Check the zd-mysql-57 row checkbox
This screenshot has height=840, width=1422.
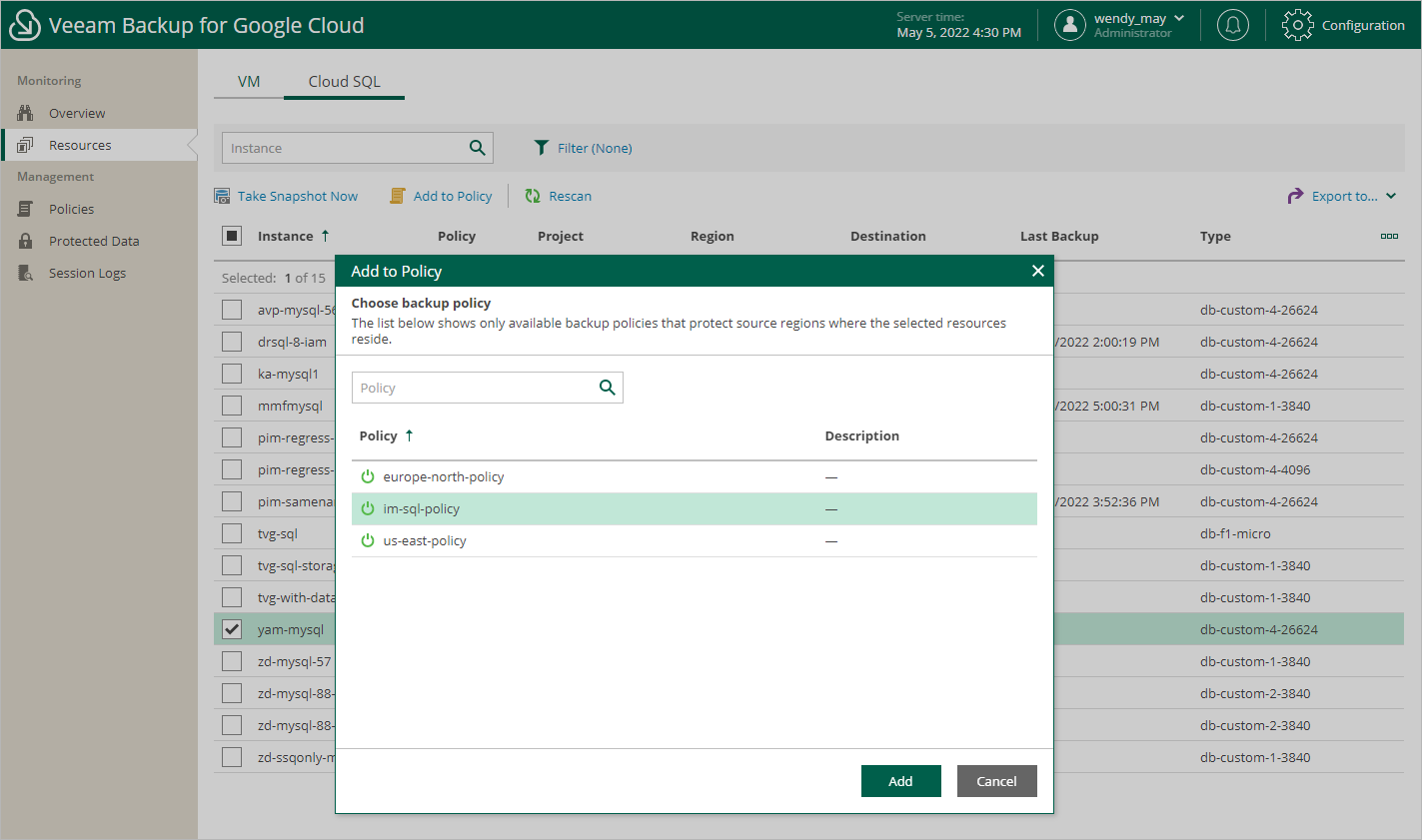[x=232, y=661]
